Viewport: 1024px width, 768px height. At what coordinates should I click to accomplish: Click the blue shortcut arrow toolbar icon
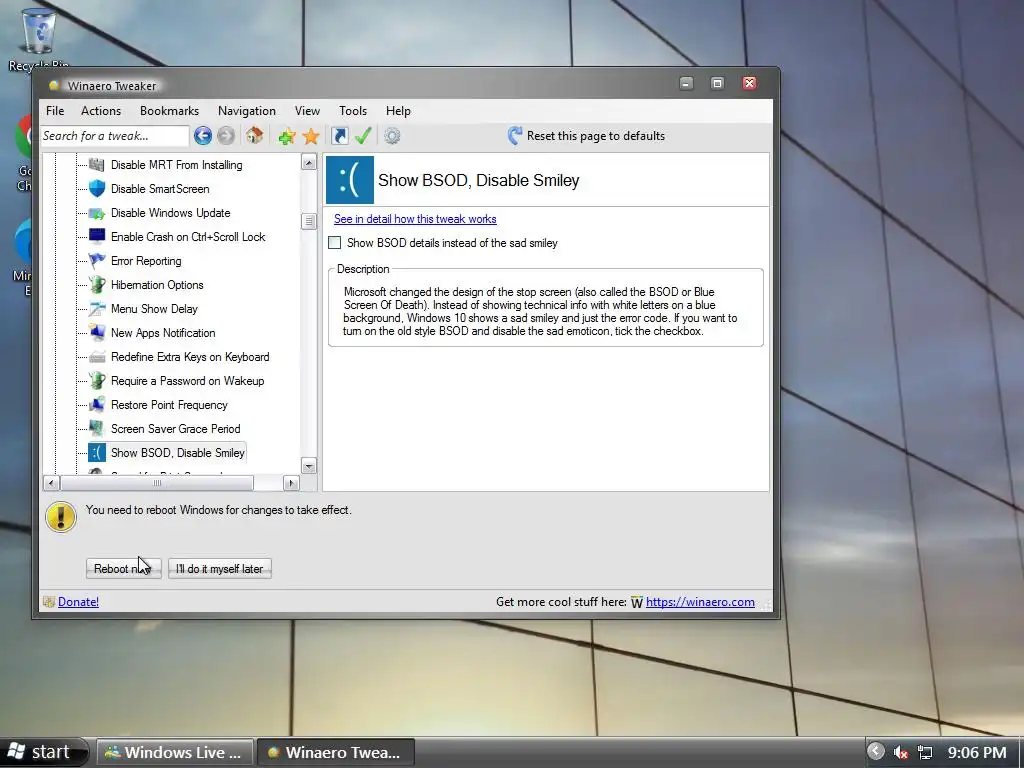click(x=340, y=136)
